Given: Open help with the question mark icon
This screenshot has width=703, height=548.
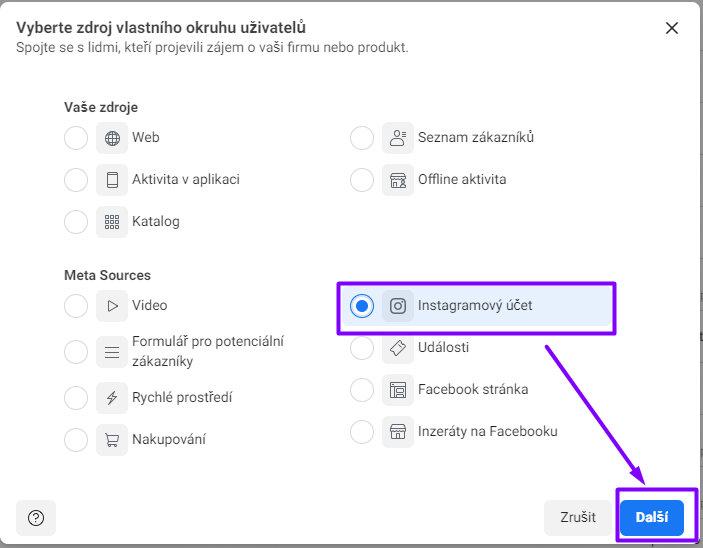Looking at the screenshot, I should tap(36, 518).
